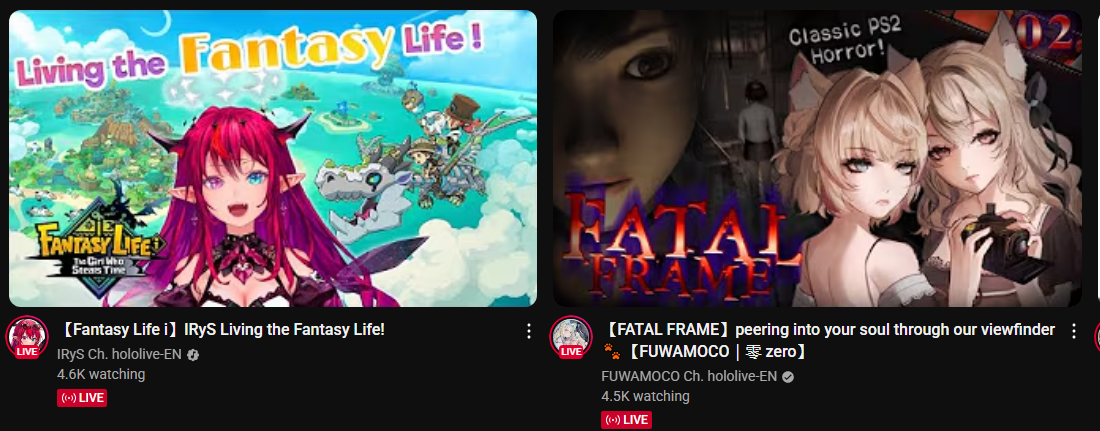Open the FATAL FRAME Classic PS2 Horror thumbnail

pos(817,158)
